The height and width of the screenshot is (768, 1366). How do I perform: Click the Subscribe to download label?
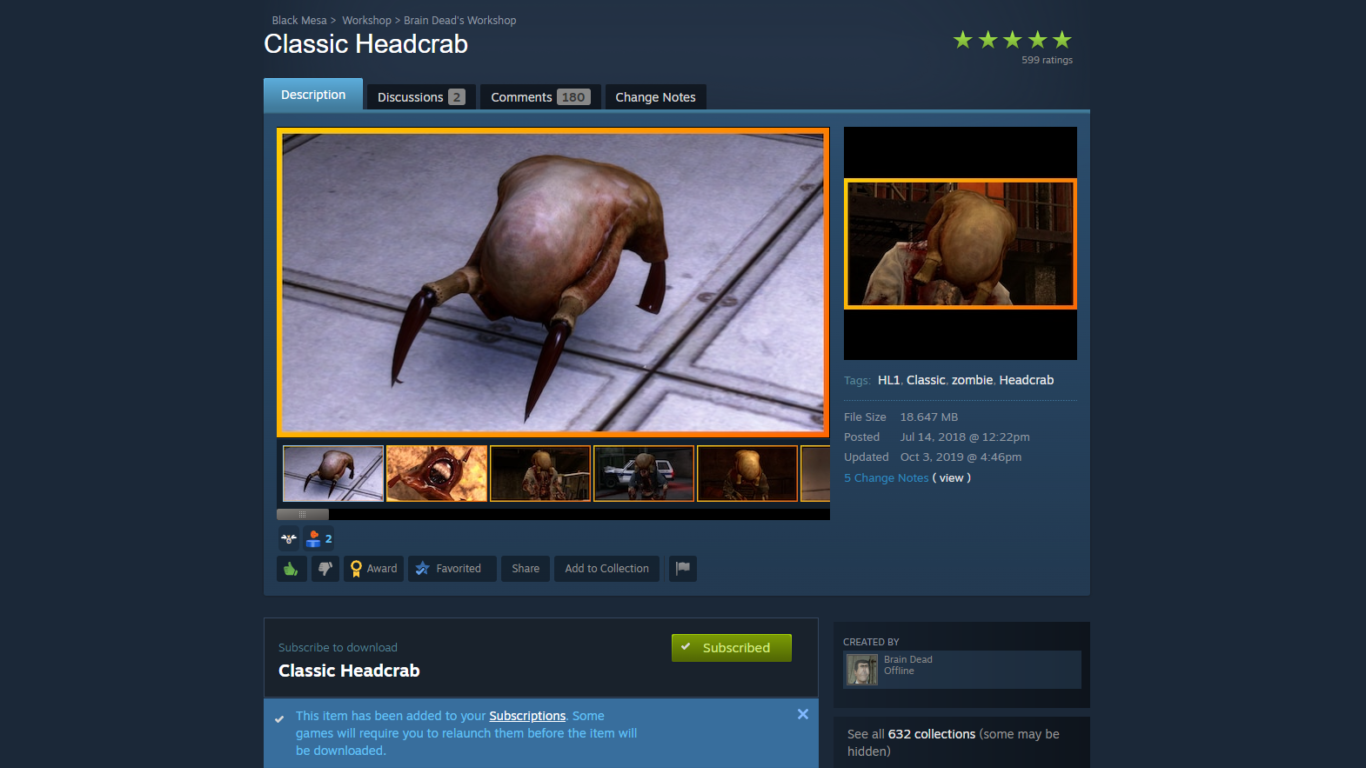click(338, 647)
